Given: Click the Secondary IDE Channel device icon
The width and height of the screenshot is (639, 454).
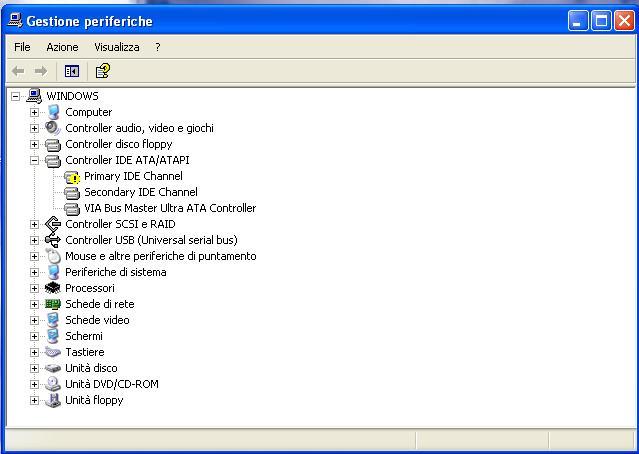Looking at the screenshot, I should tap(72, 192).
